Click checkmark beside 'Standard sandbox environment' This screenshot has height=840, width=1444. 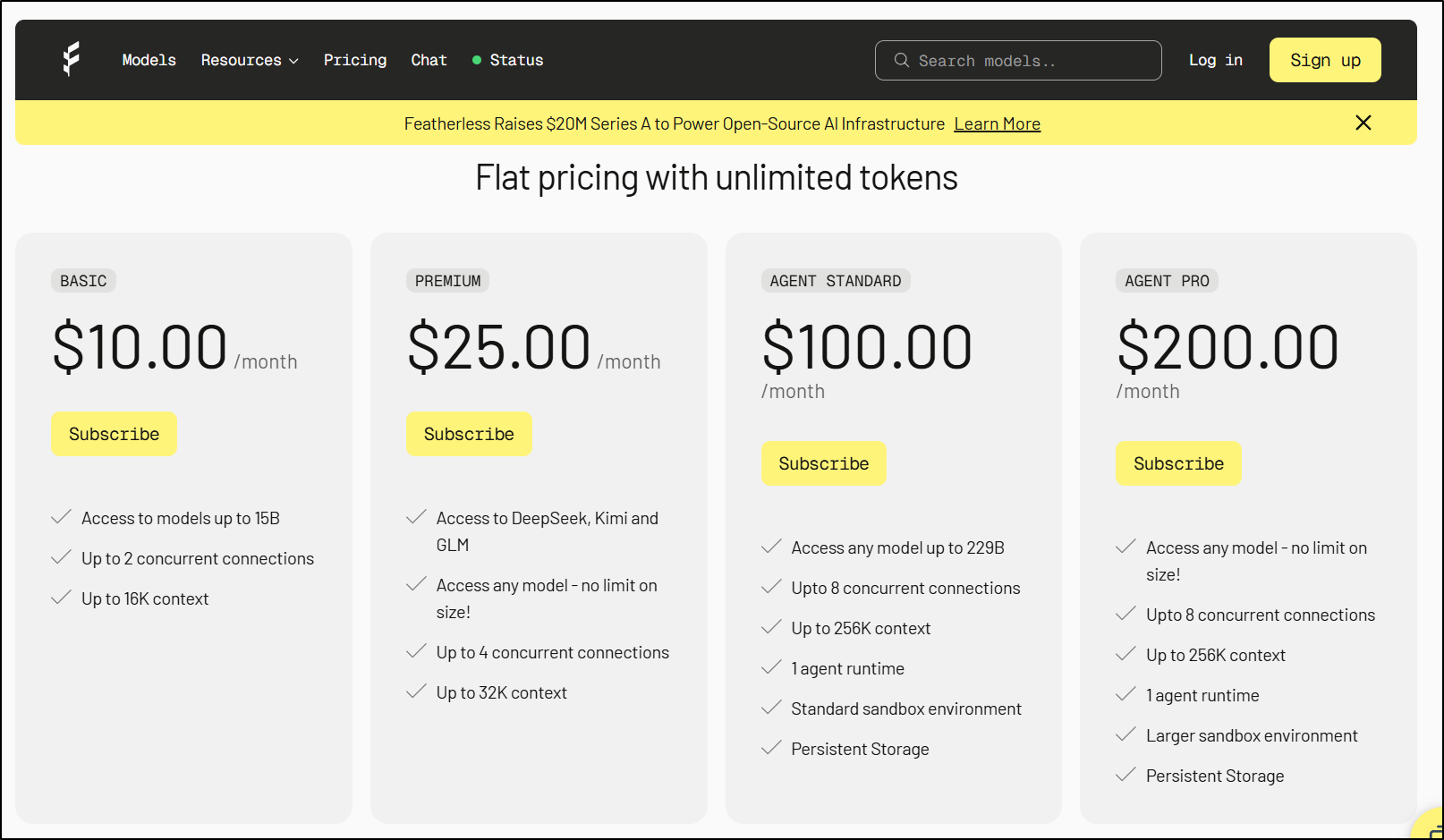pyautogui.click(x=771, y=708)
